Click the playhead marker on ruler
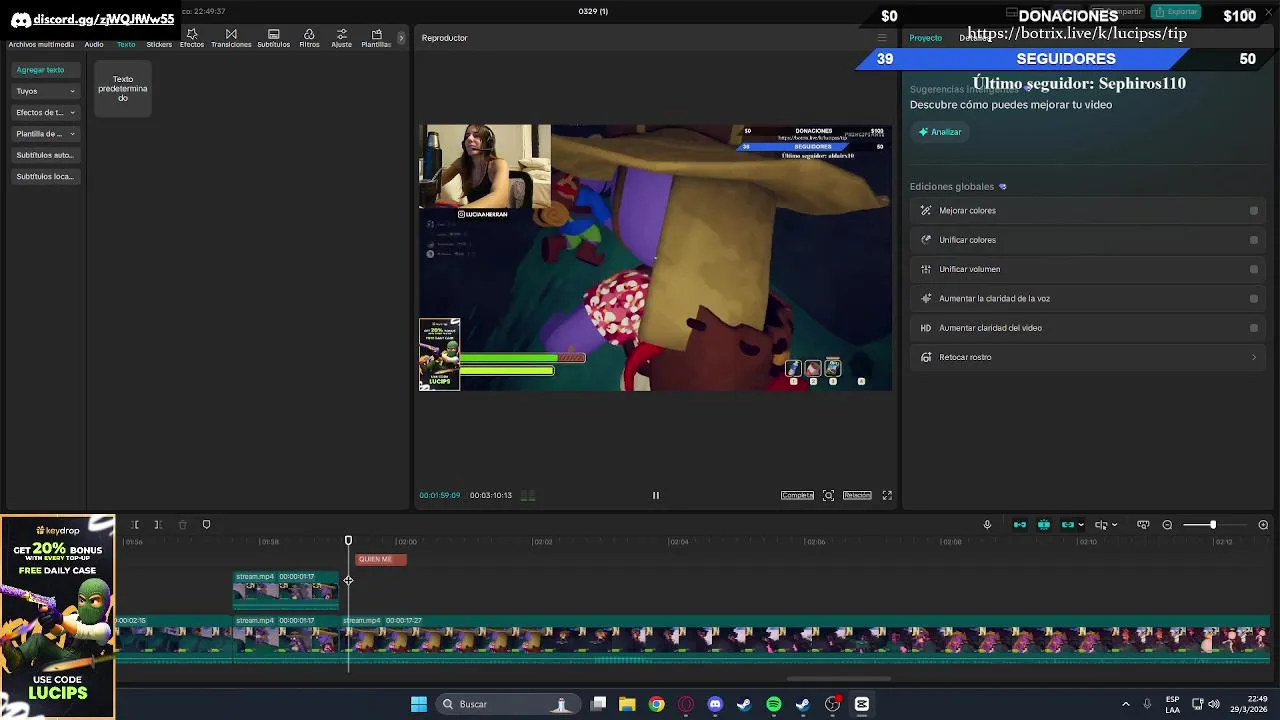The width and height of the screenshot is (1280, 720). click(348, 541)
